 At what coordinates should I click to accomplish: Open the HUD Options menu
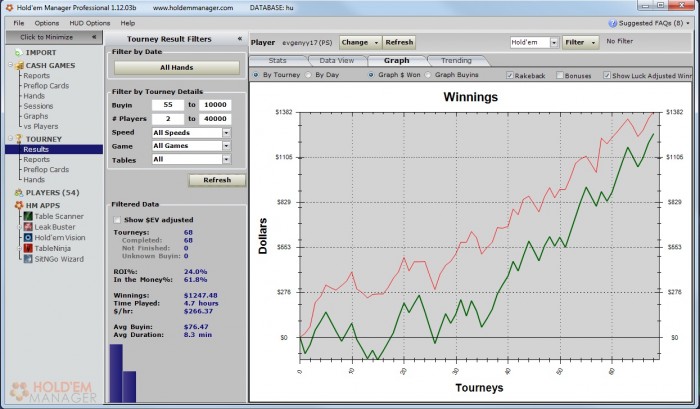(x=90, y=23)
